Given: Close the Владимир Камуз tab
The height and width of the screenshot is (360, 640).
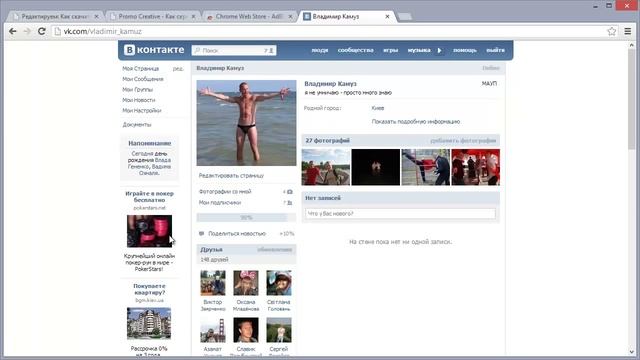Looking at the screenshot, I should click(387, 16).
